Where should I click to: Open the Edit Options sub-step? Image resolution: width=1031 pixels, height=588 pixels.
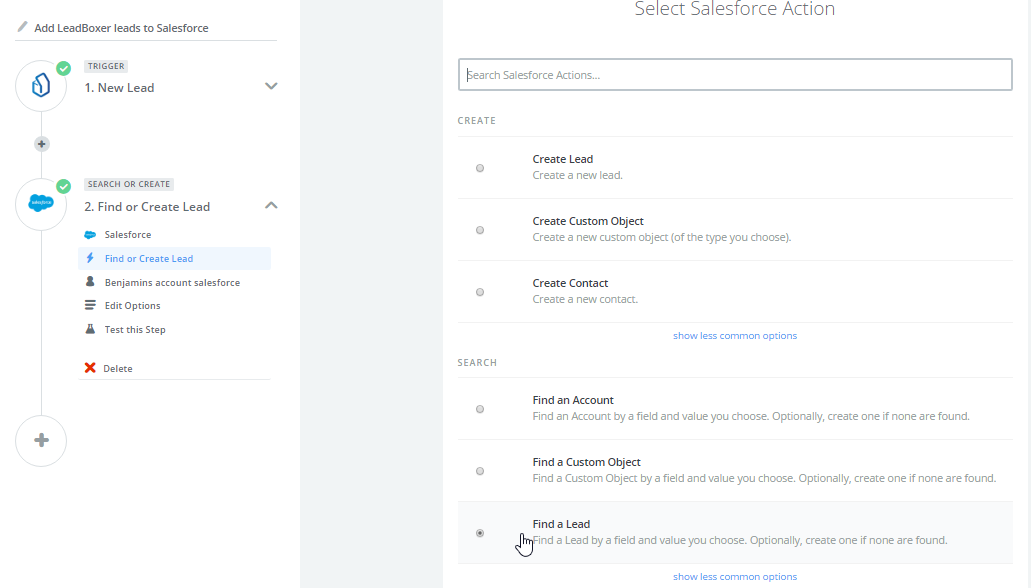132,306
